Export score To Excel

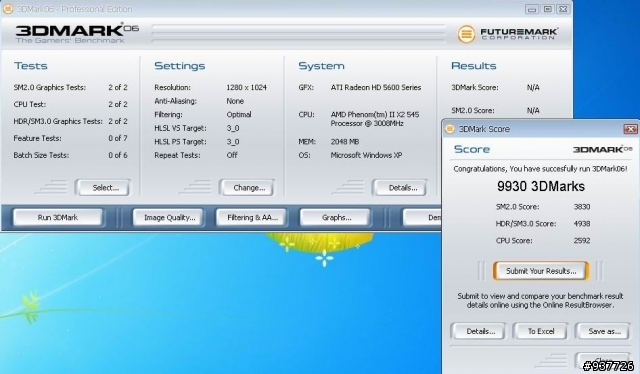tap(541, 331)
